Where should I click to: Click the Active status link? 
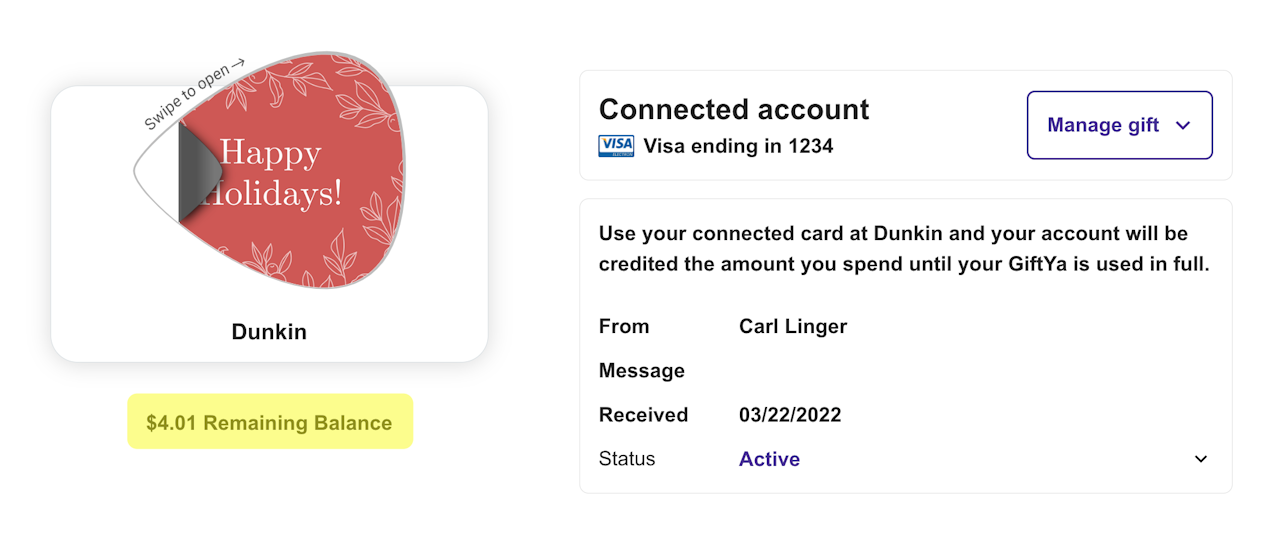point(769,459)
